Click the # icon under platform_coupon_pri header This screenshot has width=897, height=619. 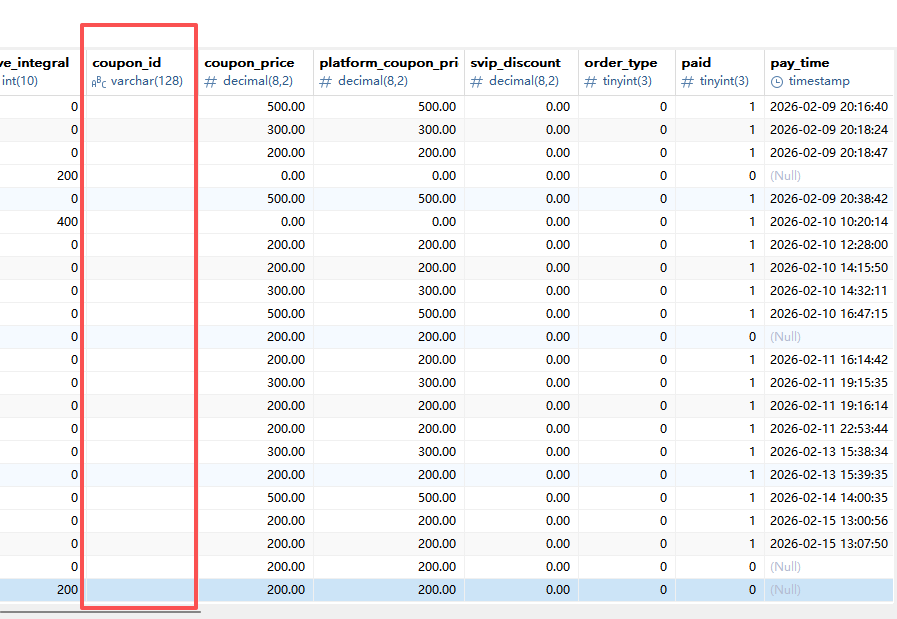tap(325, 82)
